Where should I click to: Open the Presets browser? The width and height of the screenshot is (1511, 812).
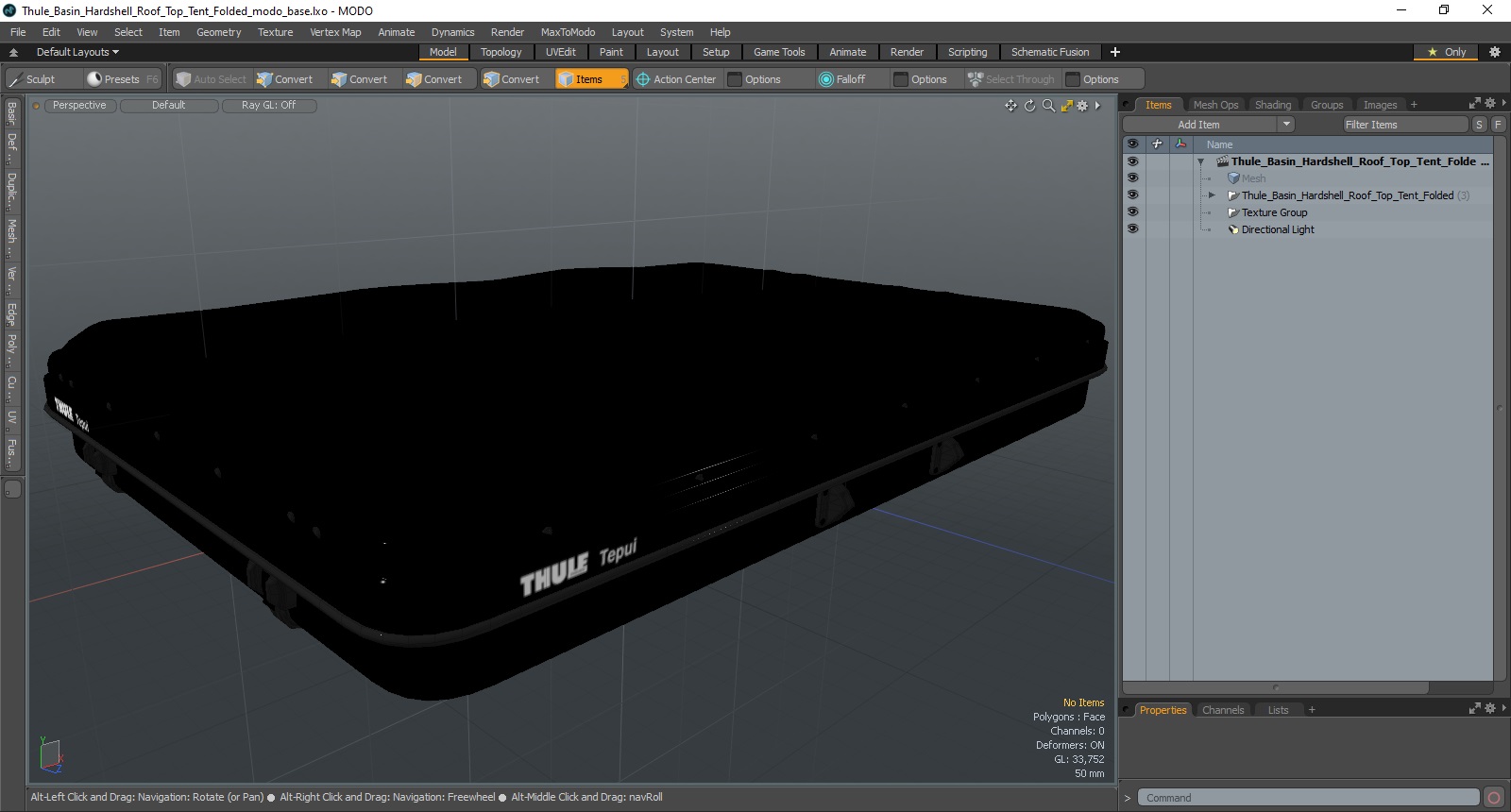122,79
